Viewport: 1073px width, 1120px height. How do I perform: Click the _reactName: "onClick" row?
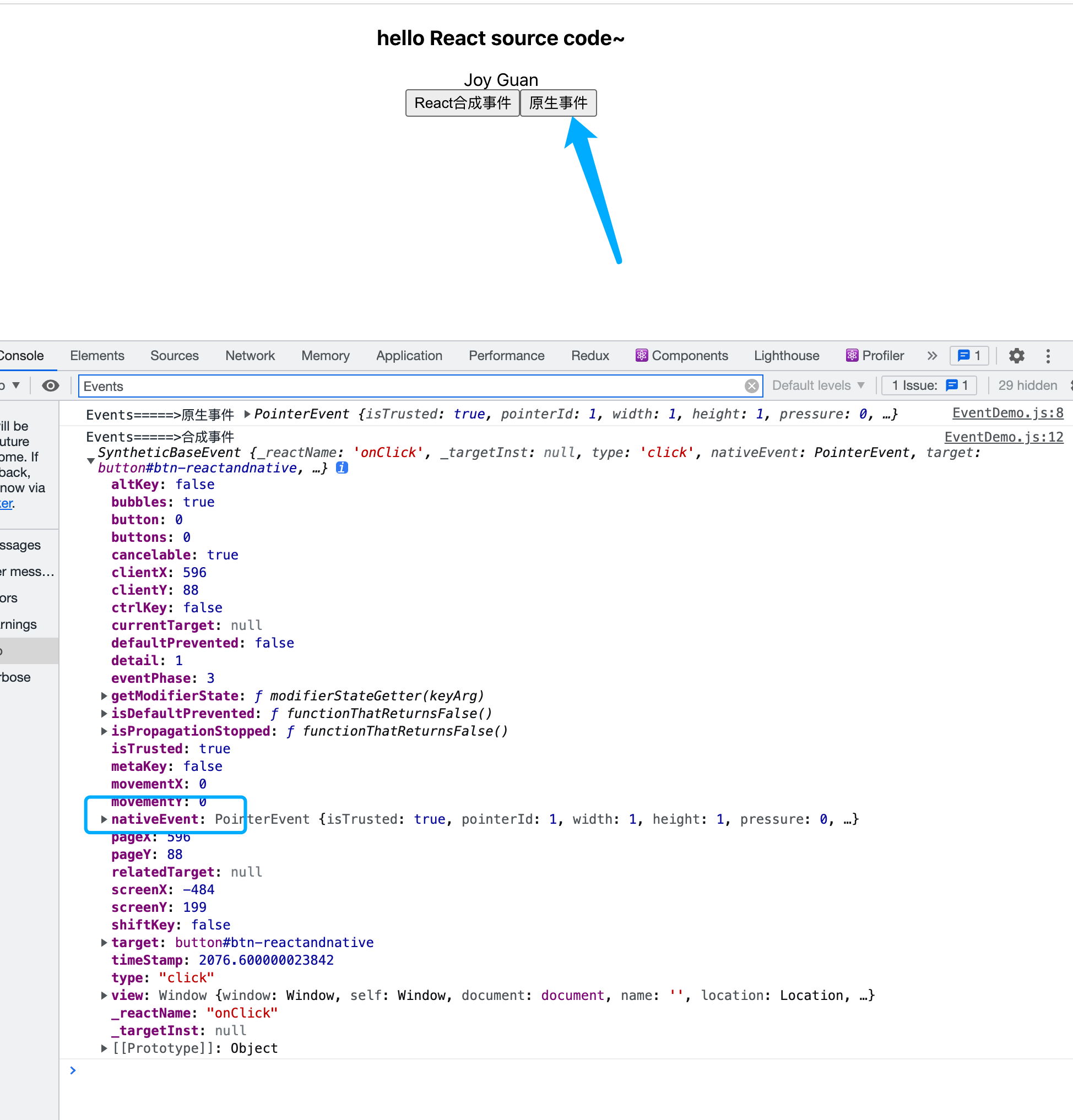point(194,1013)
